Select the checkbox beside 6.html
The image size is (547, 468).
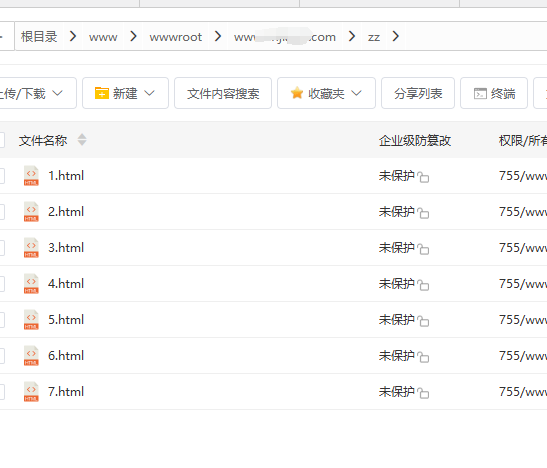point(1,356)
